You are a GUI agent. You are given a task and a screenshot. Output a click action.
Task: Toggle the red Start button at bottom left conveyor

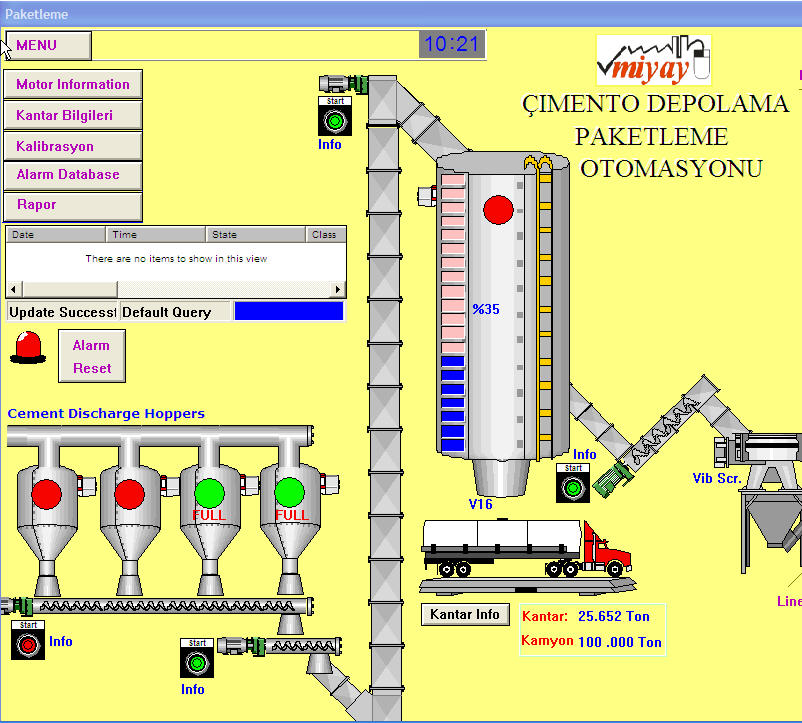(x=27, y=641)
